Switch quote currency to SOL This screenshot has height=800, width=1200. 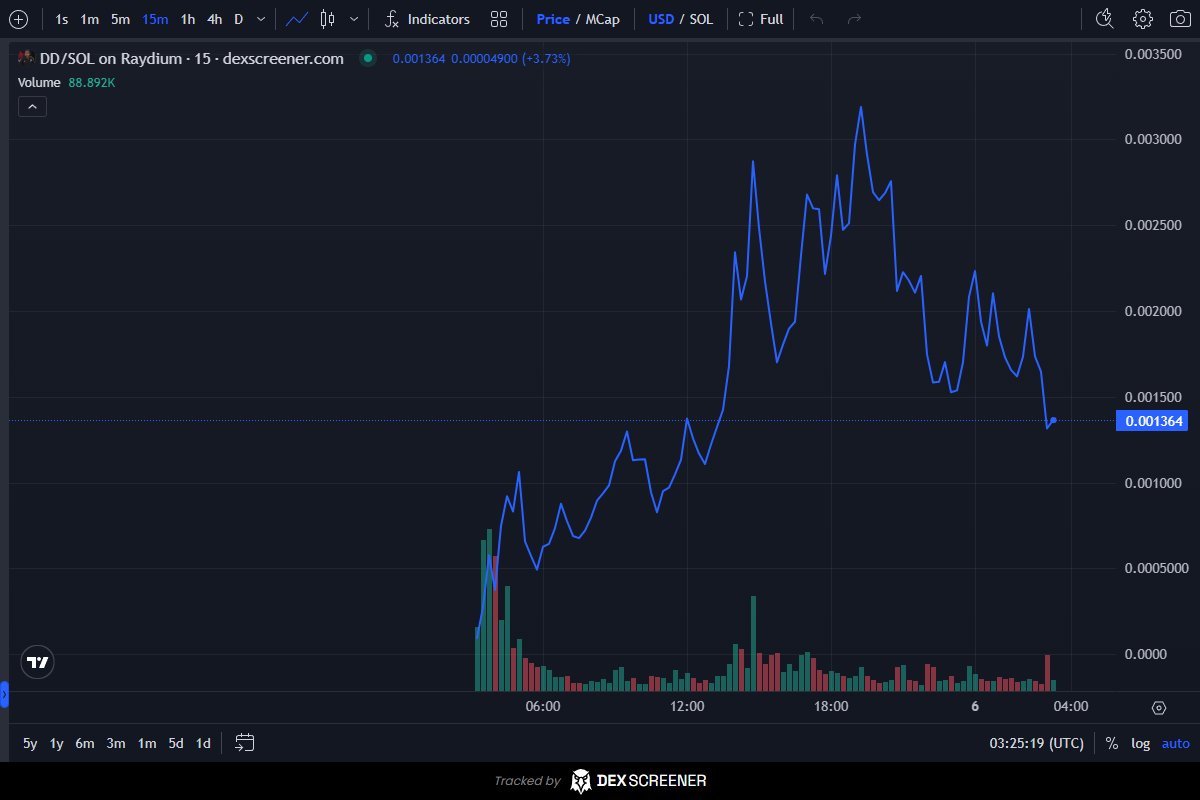point(701,19)
